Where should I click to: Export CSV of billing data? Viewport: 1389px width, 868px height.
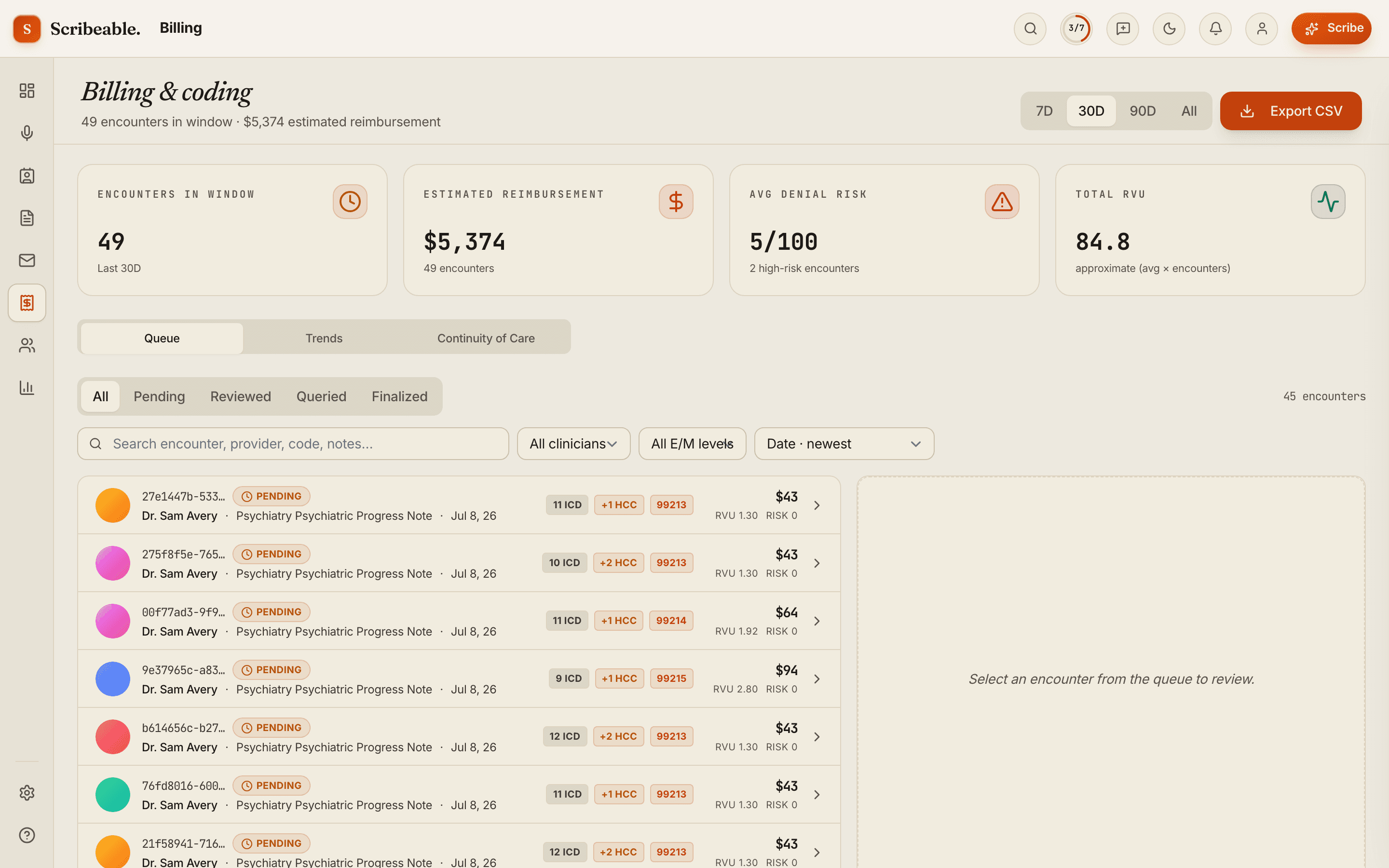tap(1291, 111)
